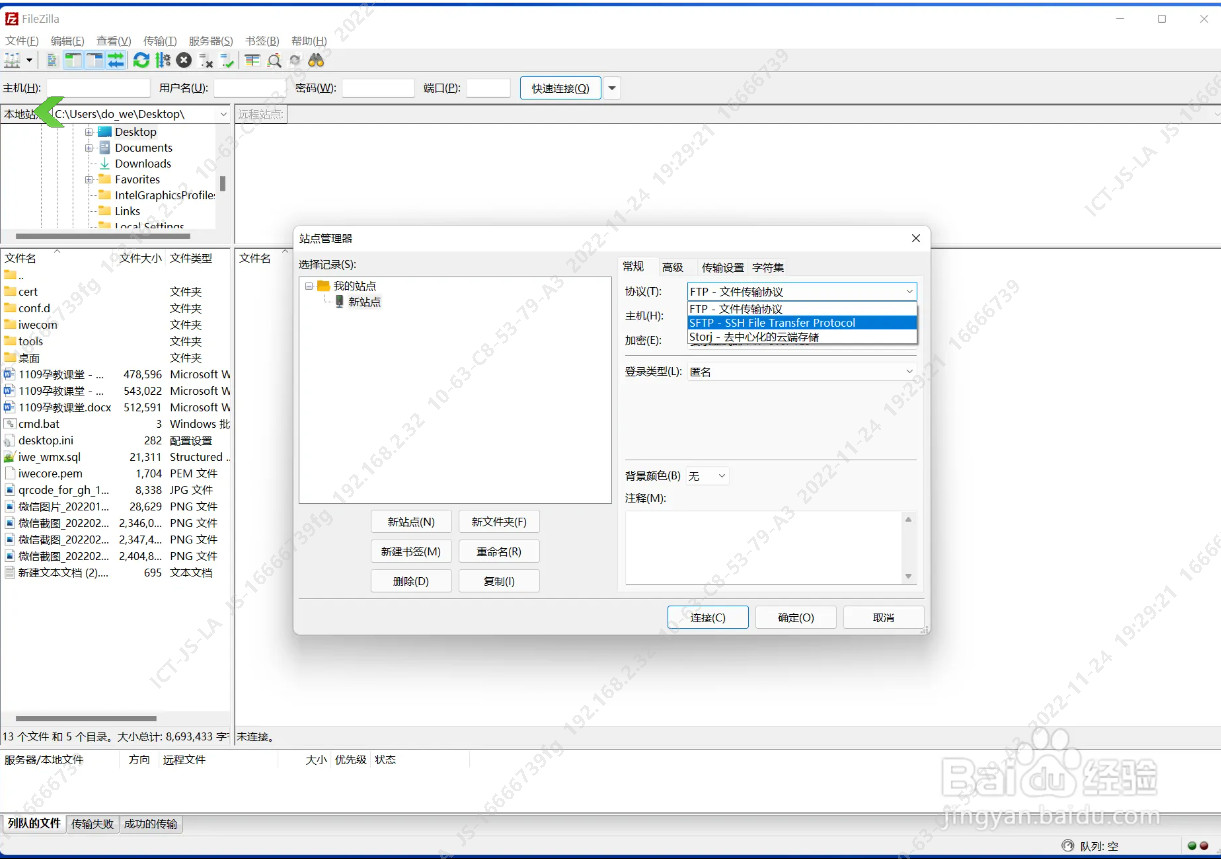Click the cancel current operation icon
This screenshot has height=859, width=1221.
(x=184, y=61)
